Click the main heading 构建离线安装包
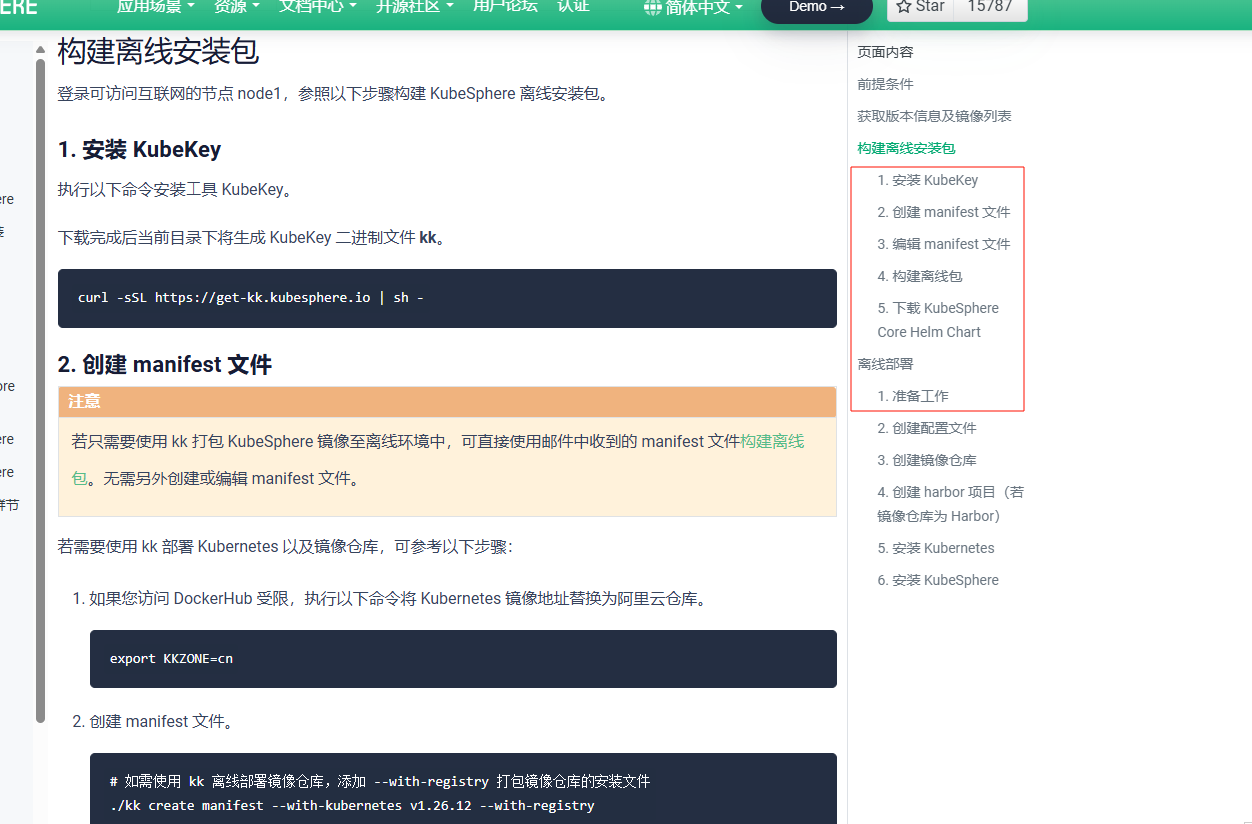The image size is (1252, 824). click(158, 50)
